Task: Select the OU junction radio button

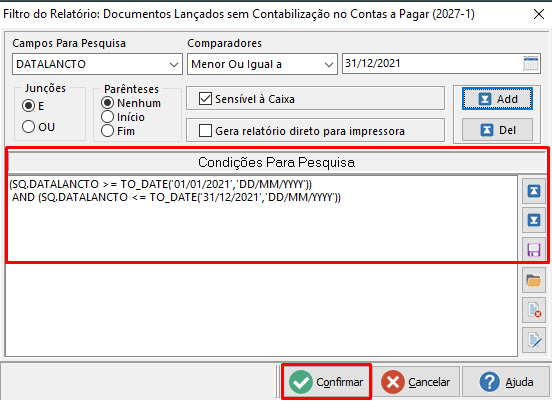Action: click(29, 127)
